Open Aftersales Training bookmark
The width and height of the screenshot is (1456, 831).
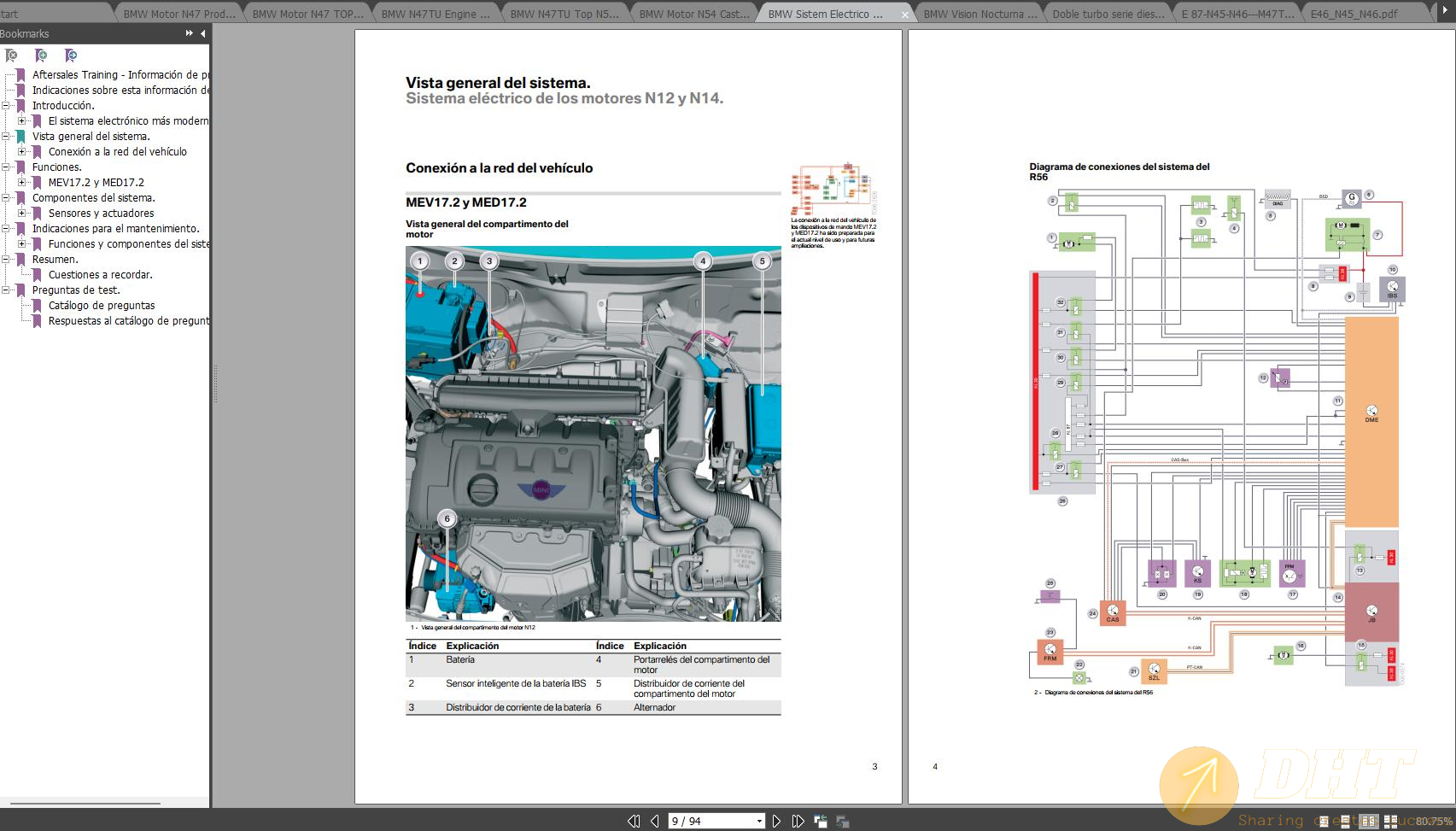coord(120,75)
